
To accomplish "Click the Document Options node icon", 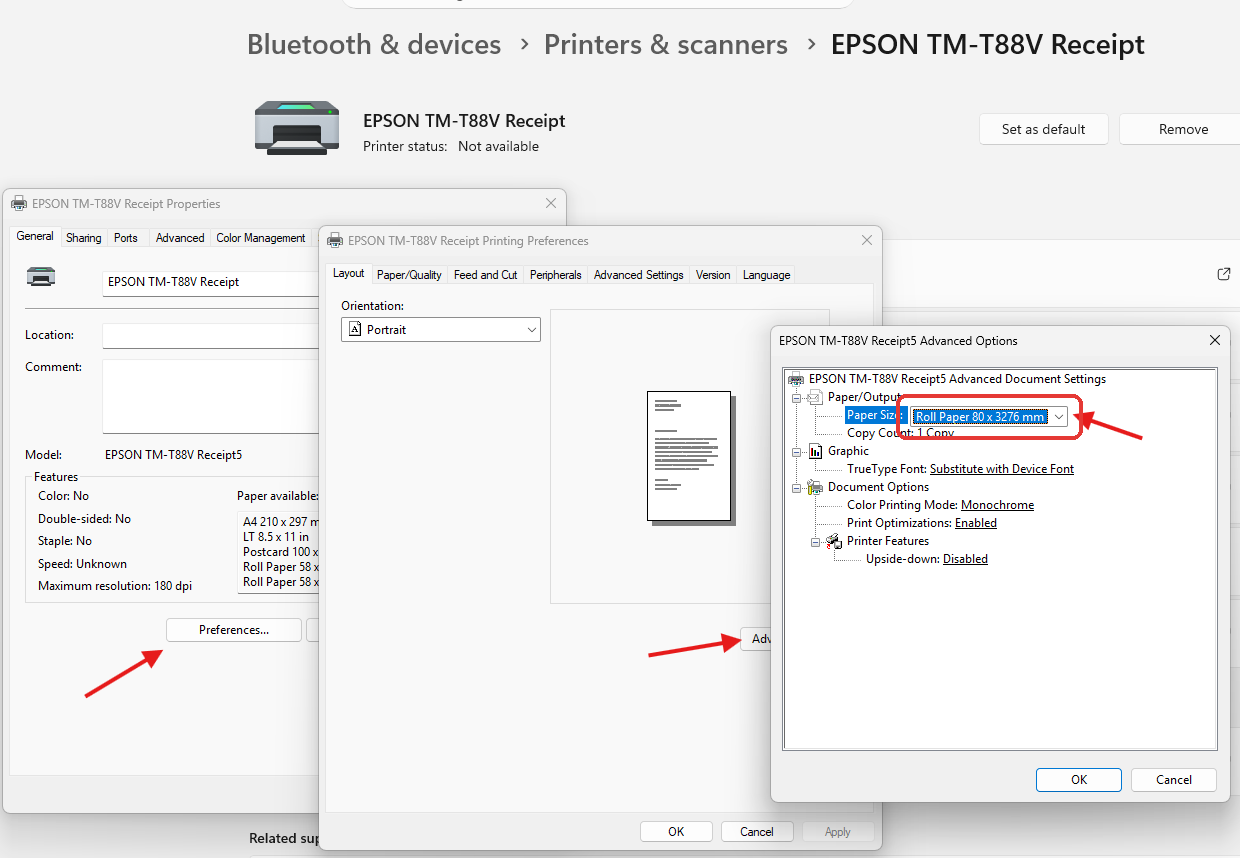I will (815, 487).
